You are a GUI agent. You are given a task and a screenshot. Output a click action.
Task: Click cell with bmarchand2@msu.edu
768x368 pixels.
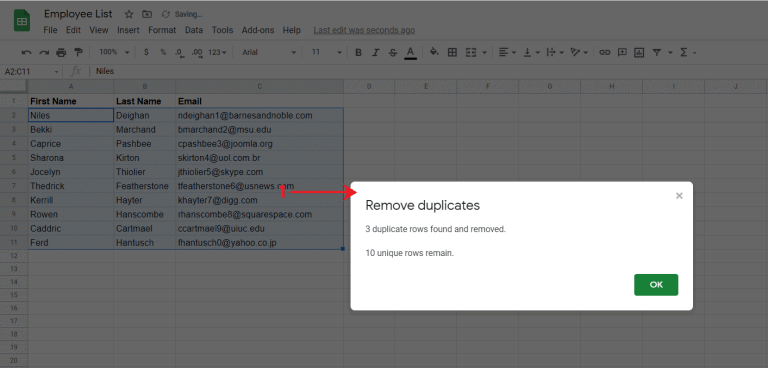tap(260, 129)
